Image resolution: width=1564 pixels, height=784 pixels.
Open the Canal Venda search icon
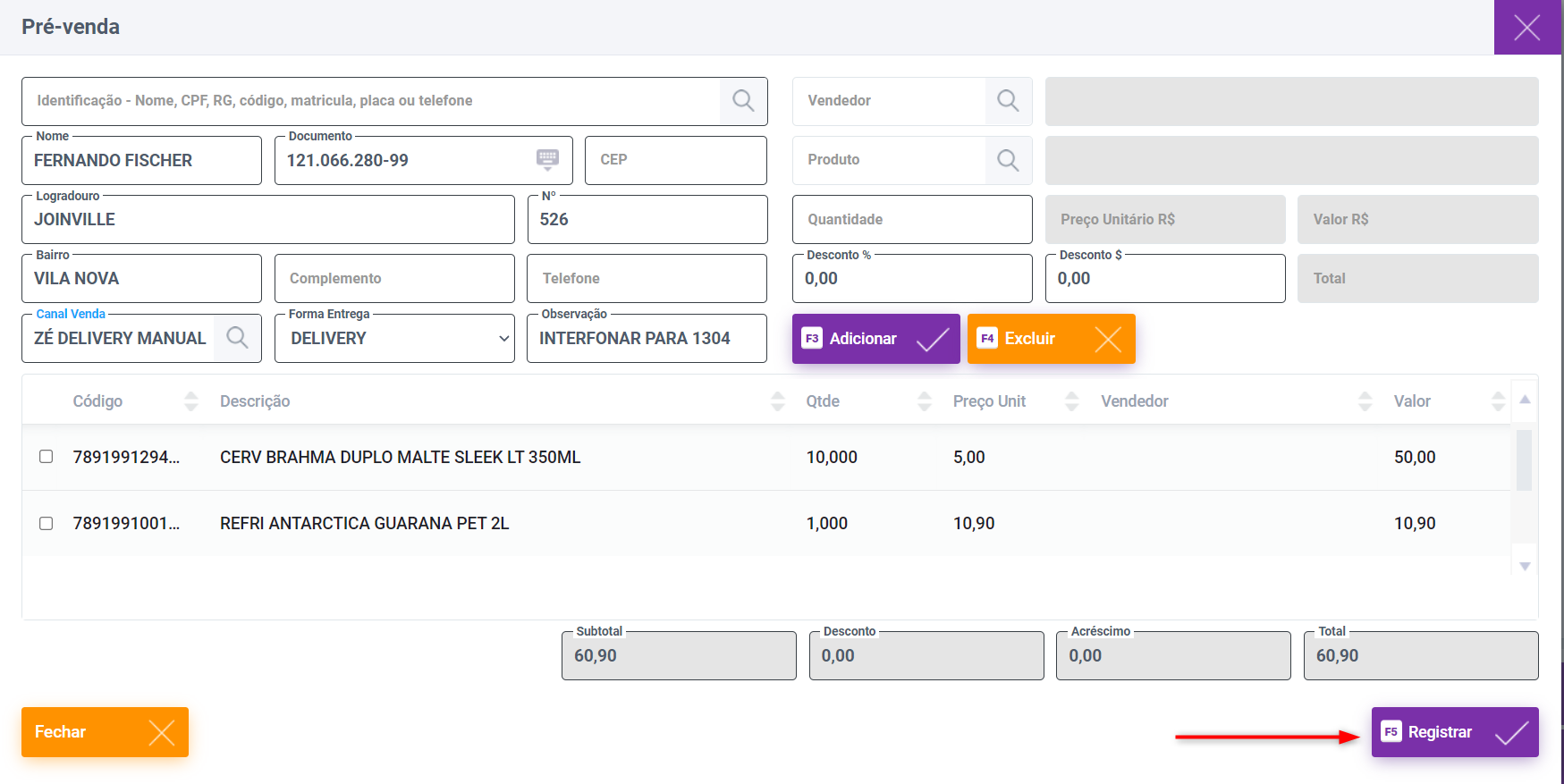[x=237, y=338]
